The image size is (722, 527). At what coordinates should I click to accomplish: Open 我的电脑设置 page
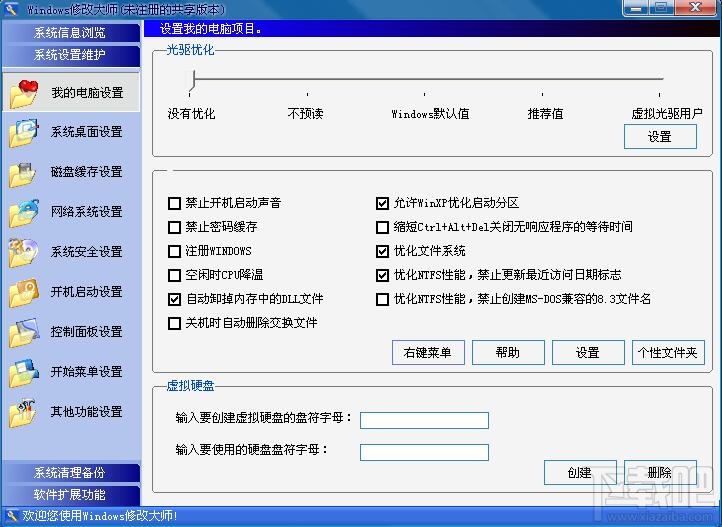[71, 92]
